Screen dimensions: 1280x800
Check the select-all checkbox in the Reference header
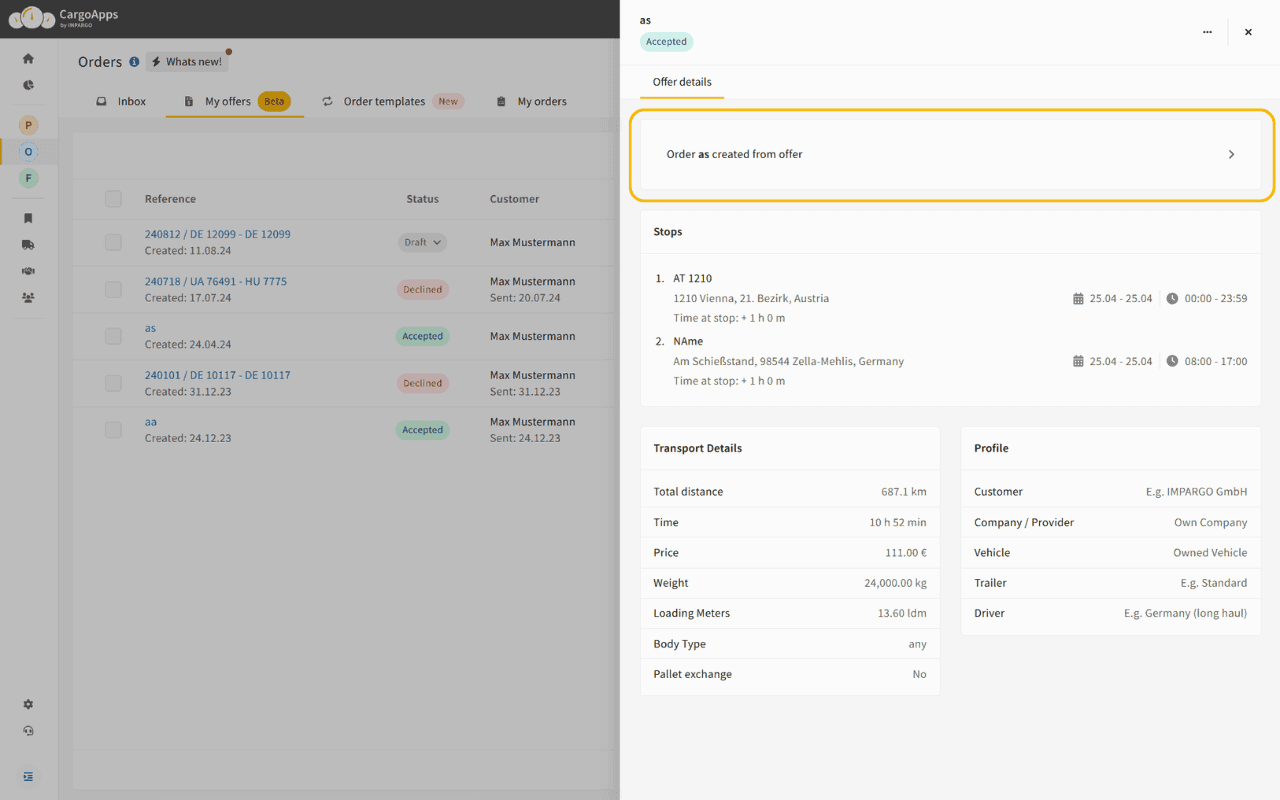click(113, 198)
